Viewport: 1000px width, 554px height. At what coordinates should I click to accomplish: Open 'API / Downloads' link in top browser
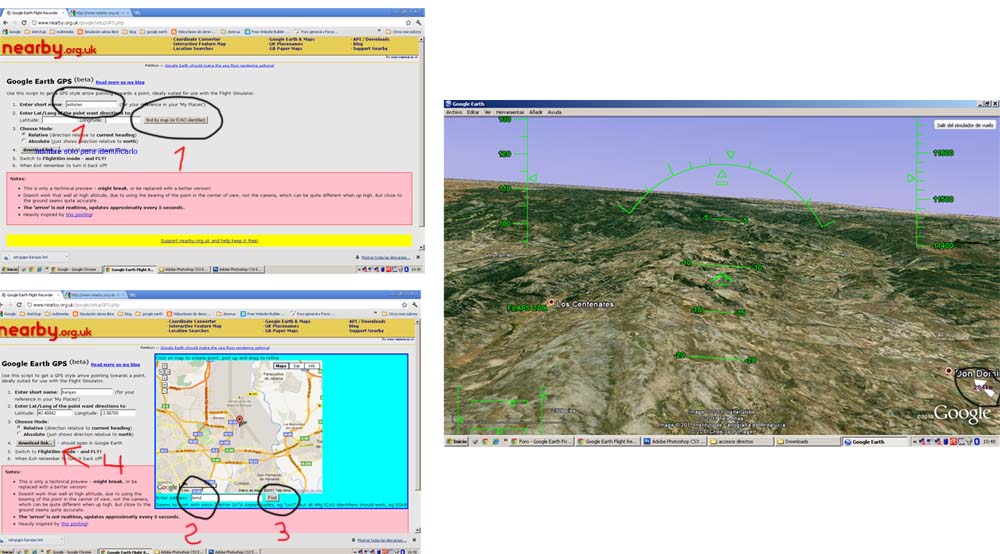tap(371, 40)
